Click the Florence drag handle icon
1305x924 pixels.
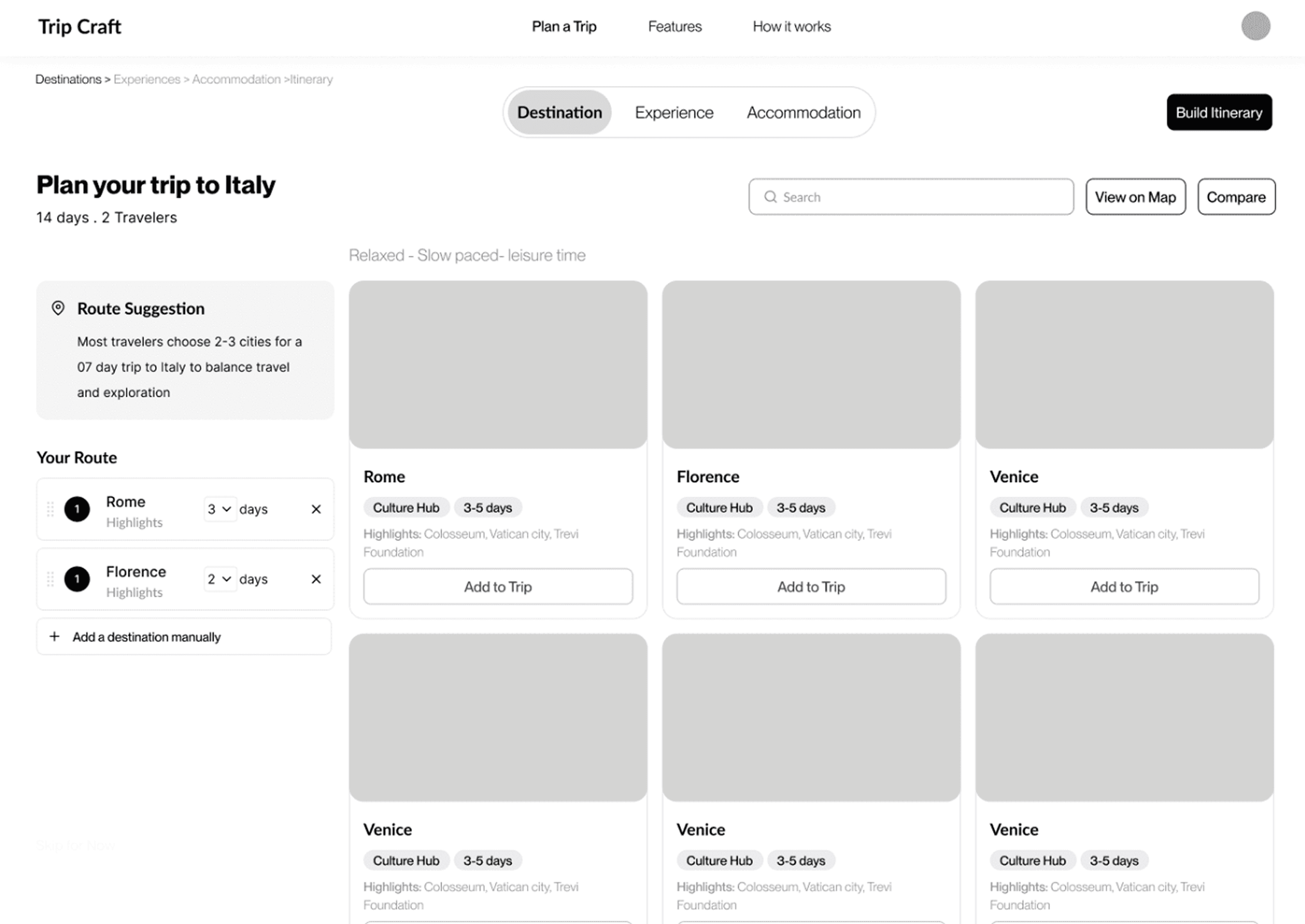(50, 579)
